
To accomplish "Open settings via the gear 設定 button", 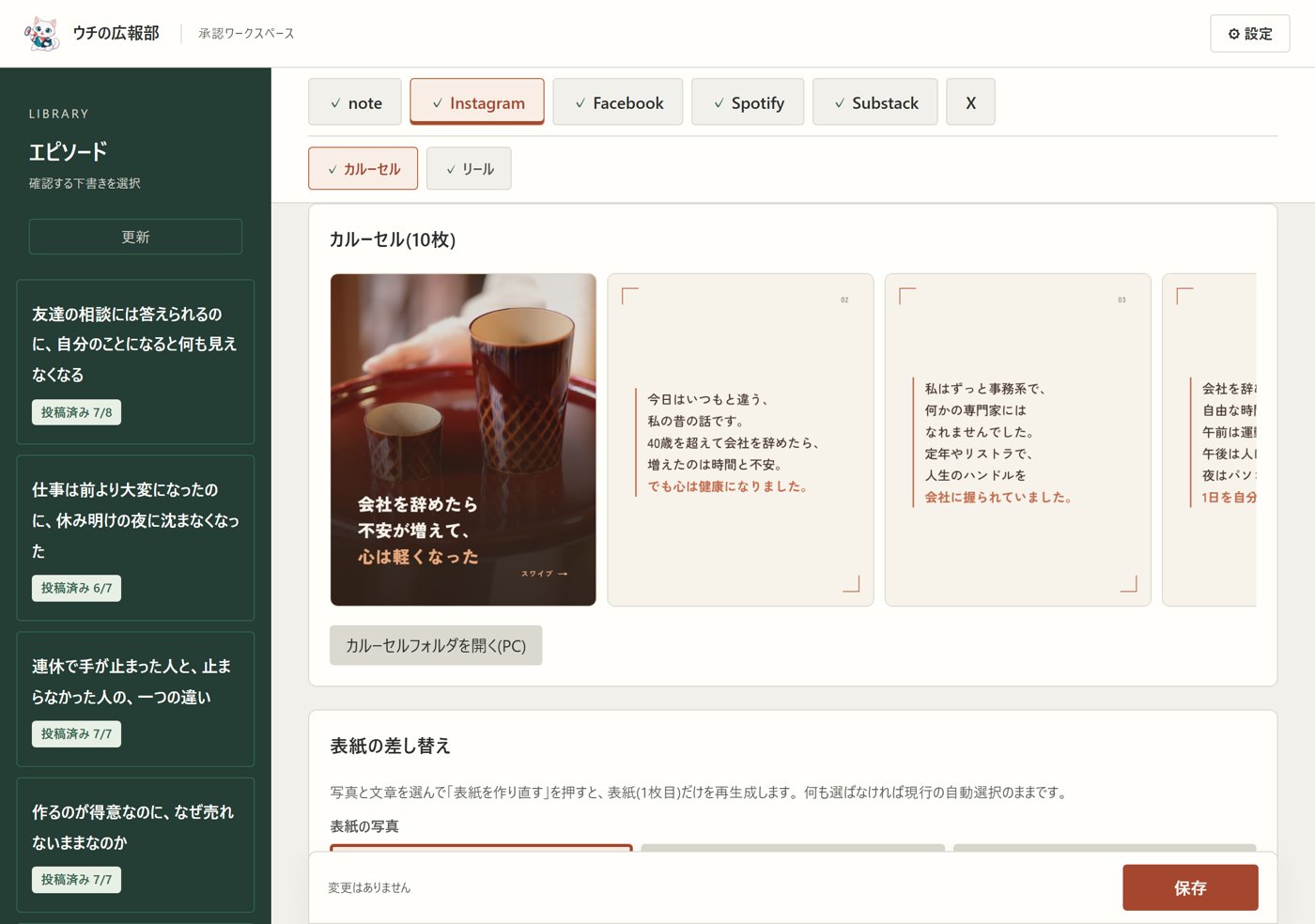I will coord(1249,34).
